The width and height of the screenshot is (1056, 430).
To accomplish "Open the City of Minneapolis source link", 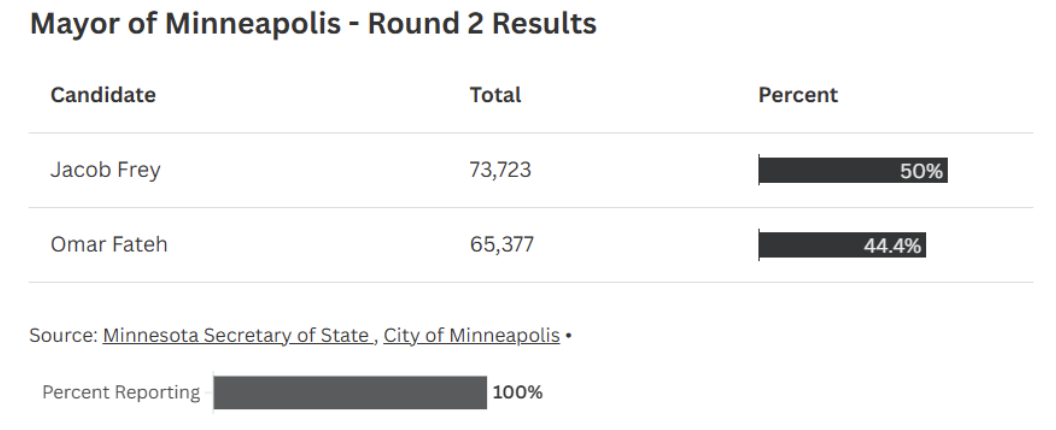I will pyautogui.click(x=471, y=335).
